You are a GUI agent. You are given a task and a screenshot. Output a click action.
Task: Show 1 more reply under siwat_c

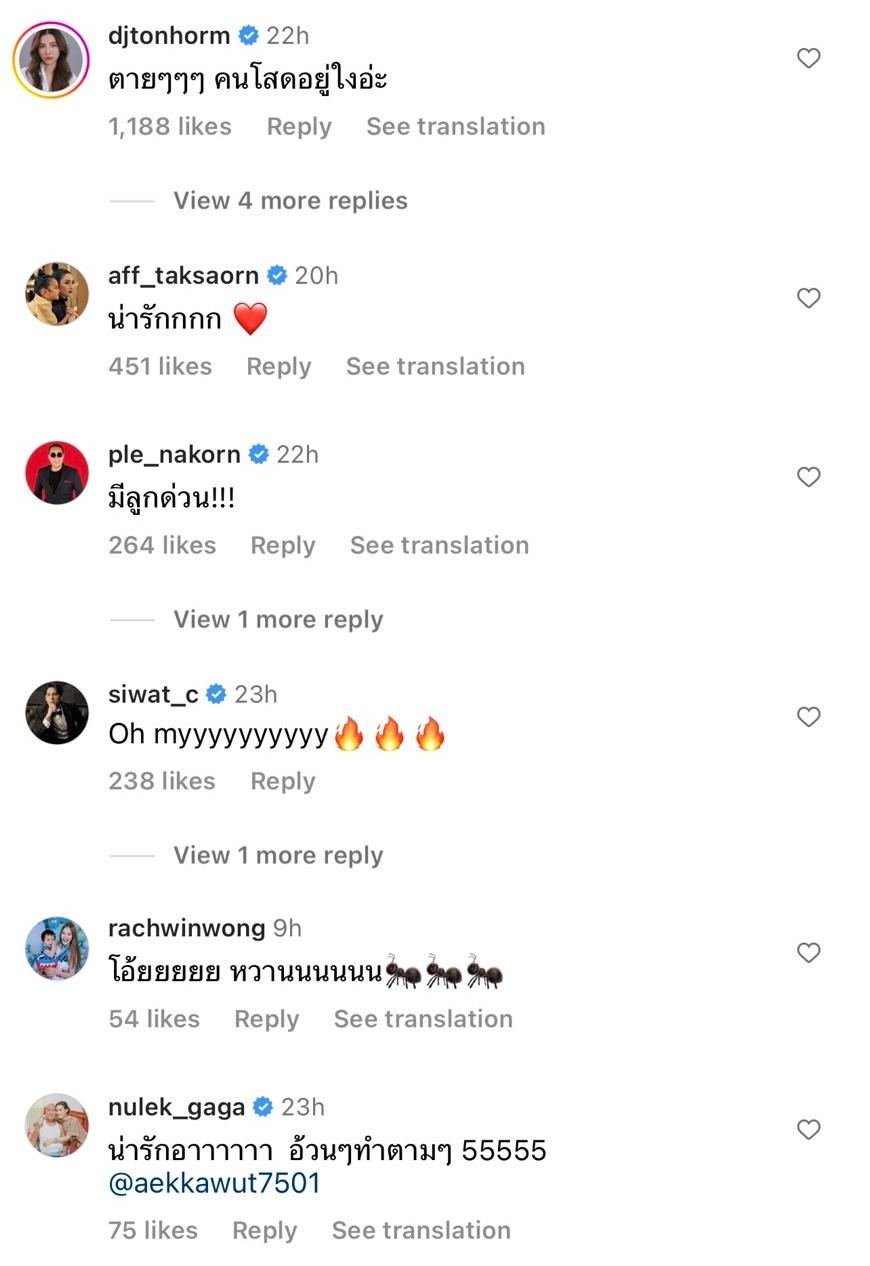(278, 855)
